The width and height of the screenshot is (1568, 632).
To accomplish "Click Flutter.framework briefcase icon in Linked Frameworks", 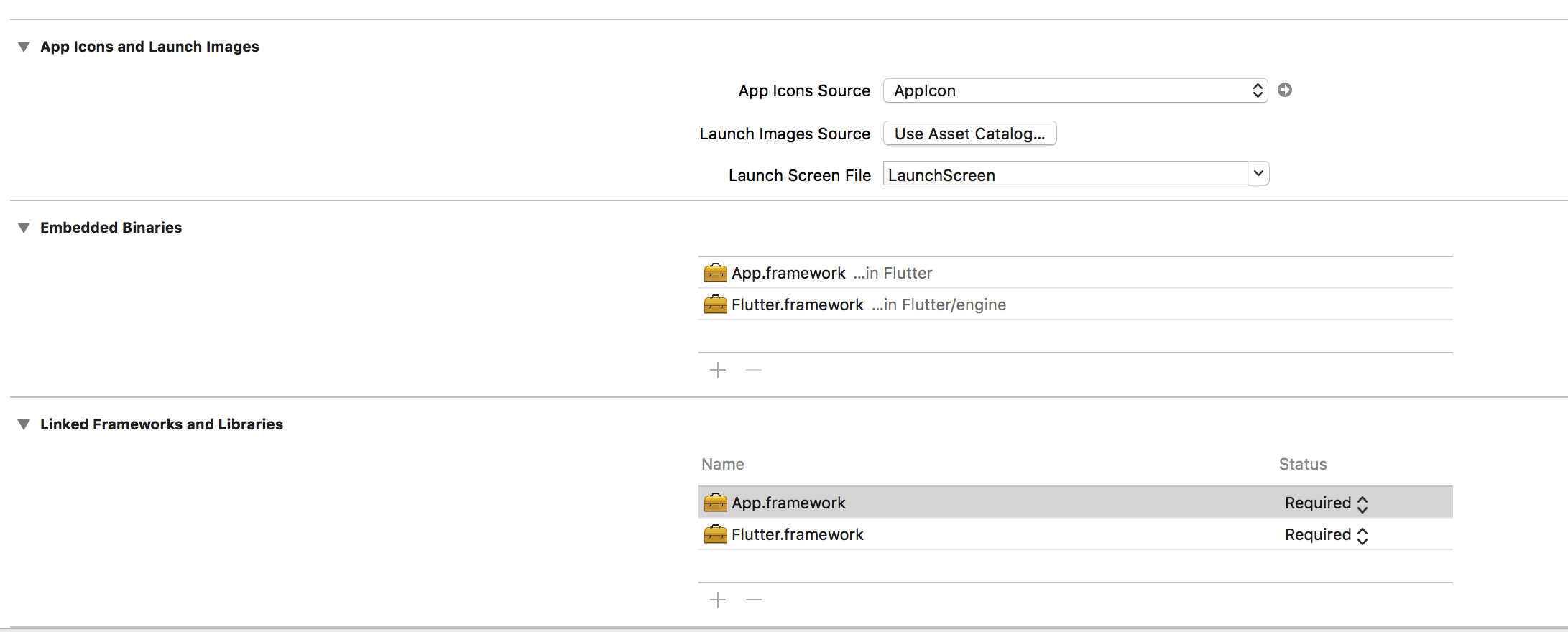I will point(715,534).
